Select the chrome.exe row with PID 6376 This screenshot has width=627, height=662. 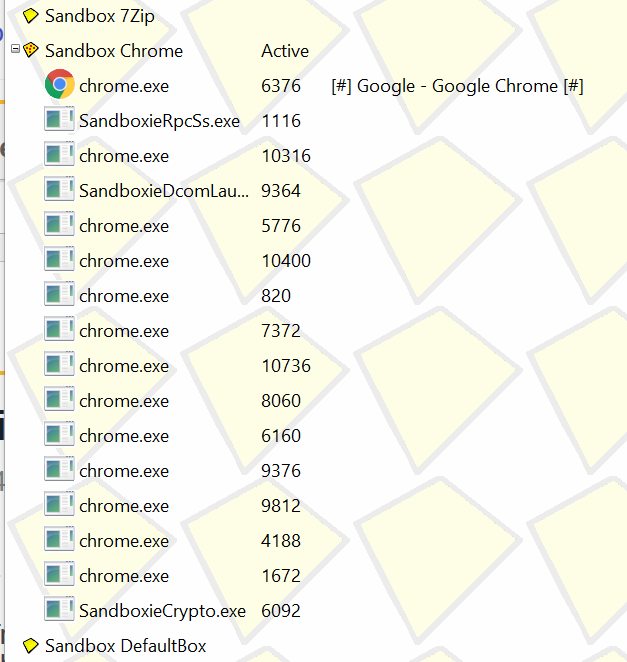coord(124,86)
